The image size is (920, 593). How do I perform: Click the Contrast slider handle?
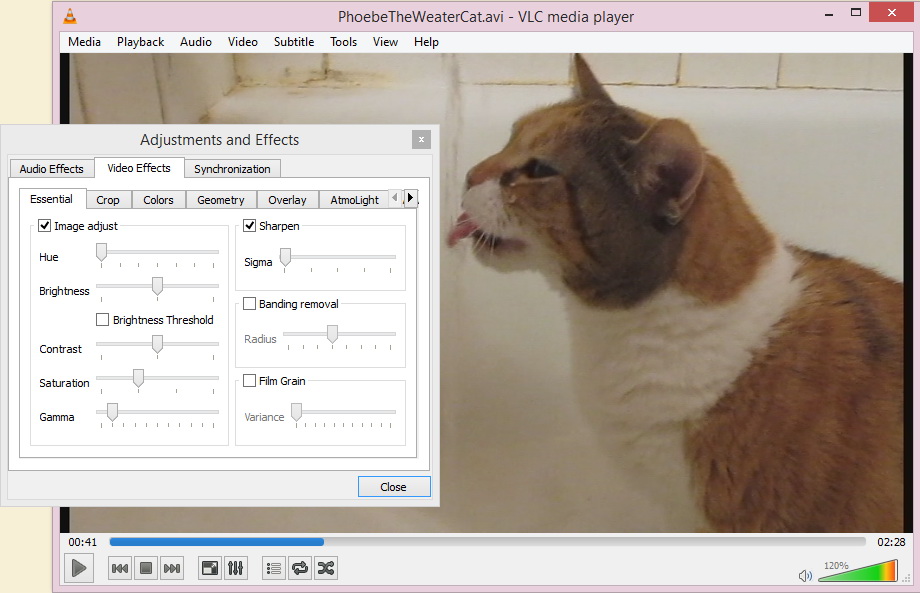coord(157,344)
